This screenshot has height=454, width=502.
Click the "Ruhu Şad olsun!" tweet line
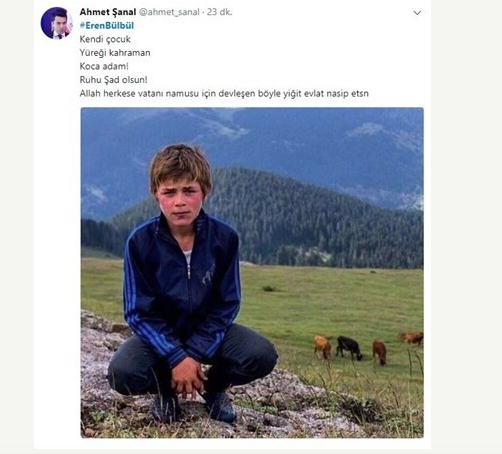[x=113, y=80]
